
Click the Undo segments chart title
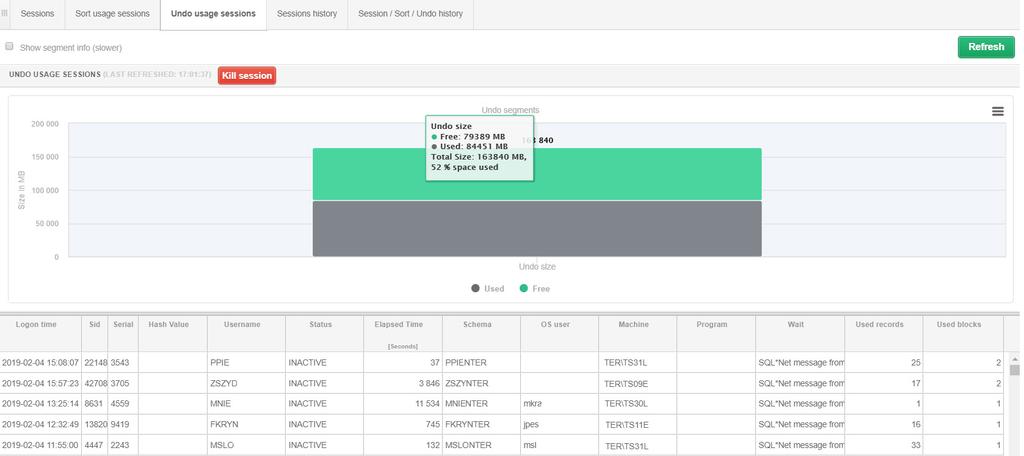point(511,110)
